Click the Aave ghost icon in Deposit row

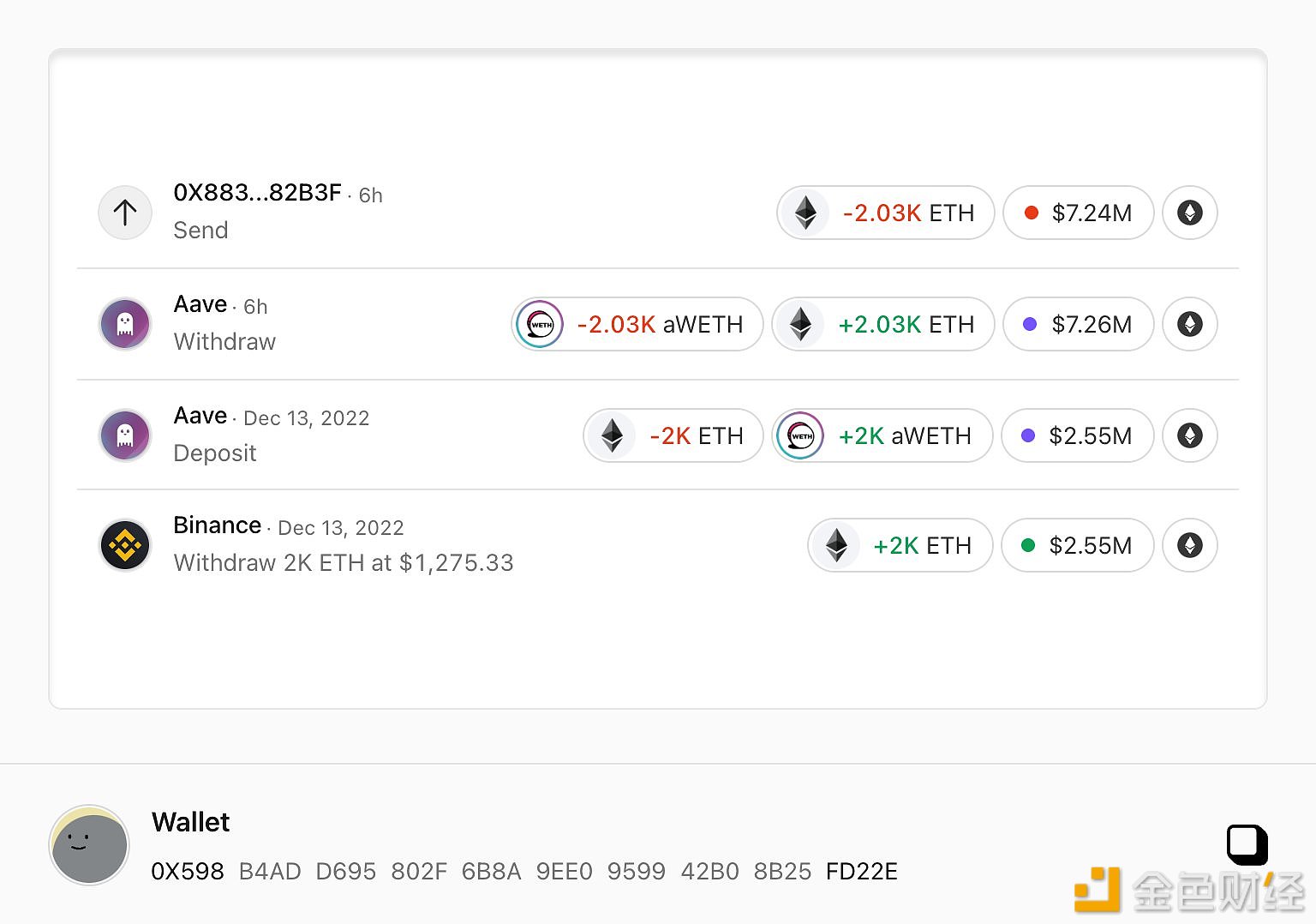click(x=125, y=435)
